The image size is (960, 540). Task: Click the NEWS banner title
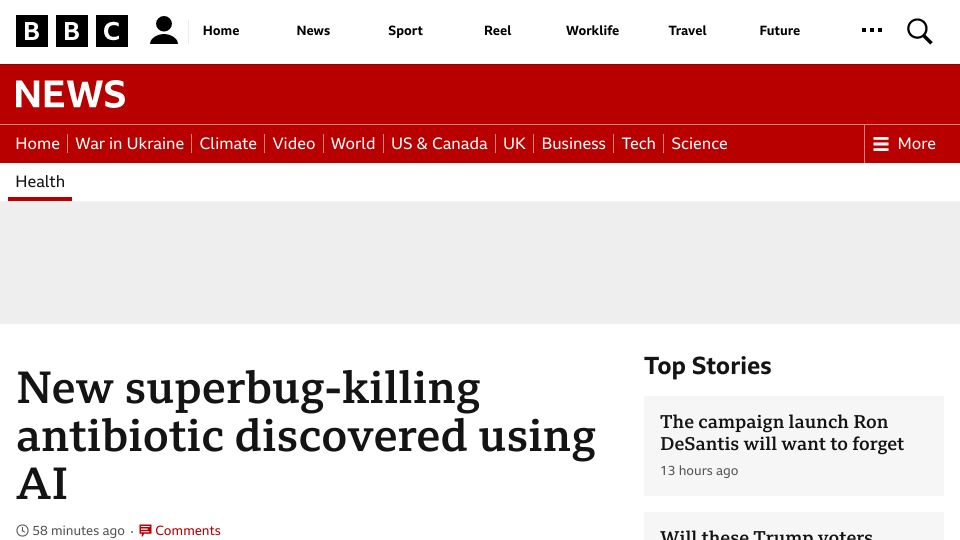[70, 94]
